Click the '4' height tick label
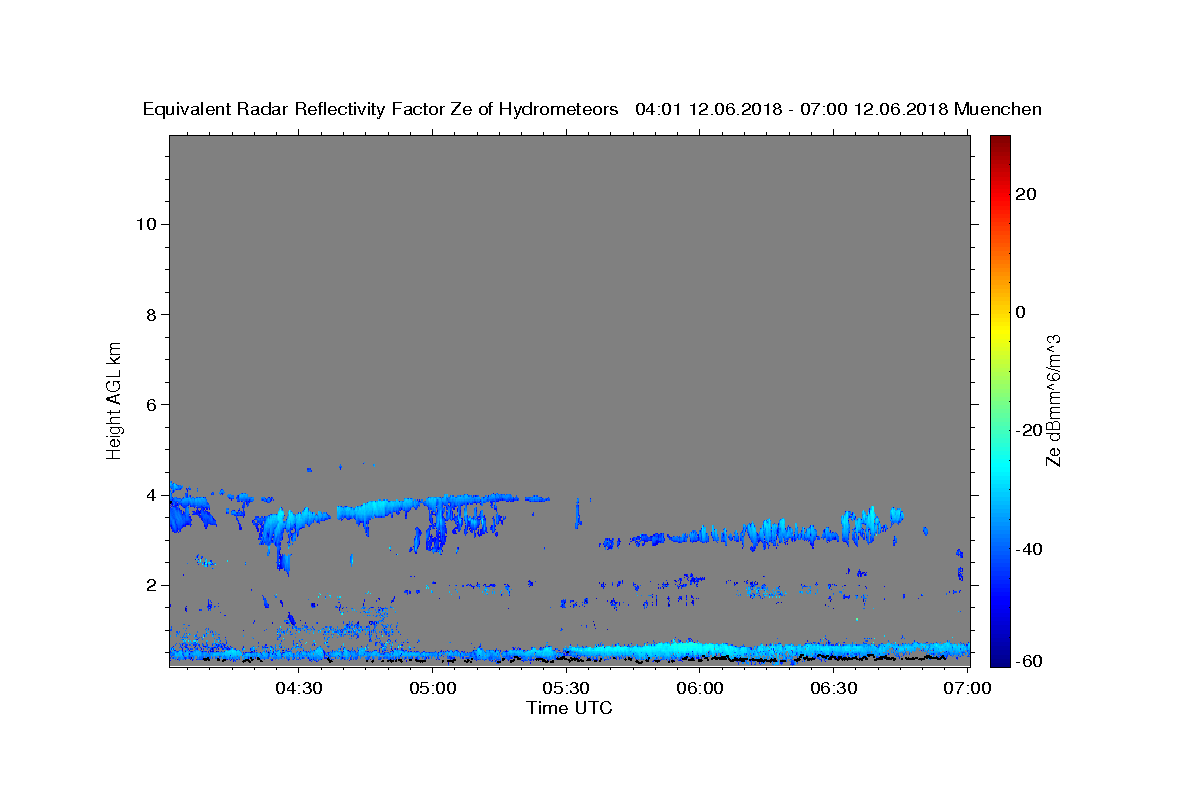 [151, 495]
